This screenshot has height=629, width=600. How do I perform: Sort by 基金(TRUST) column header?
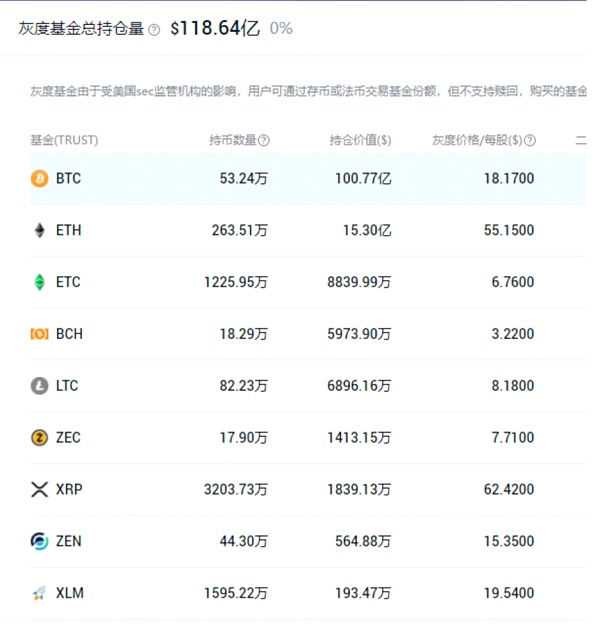[64, 140]
